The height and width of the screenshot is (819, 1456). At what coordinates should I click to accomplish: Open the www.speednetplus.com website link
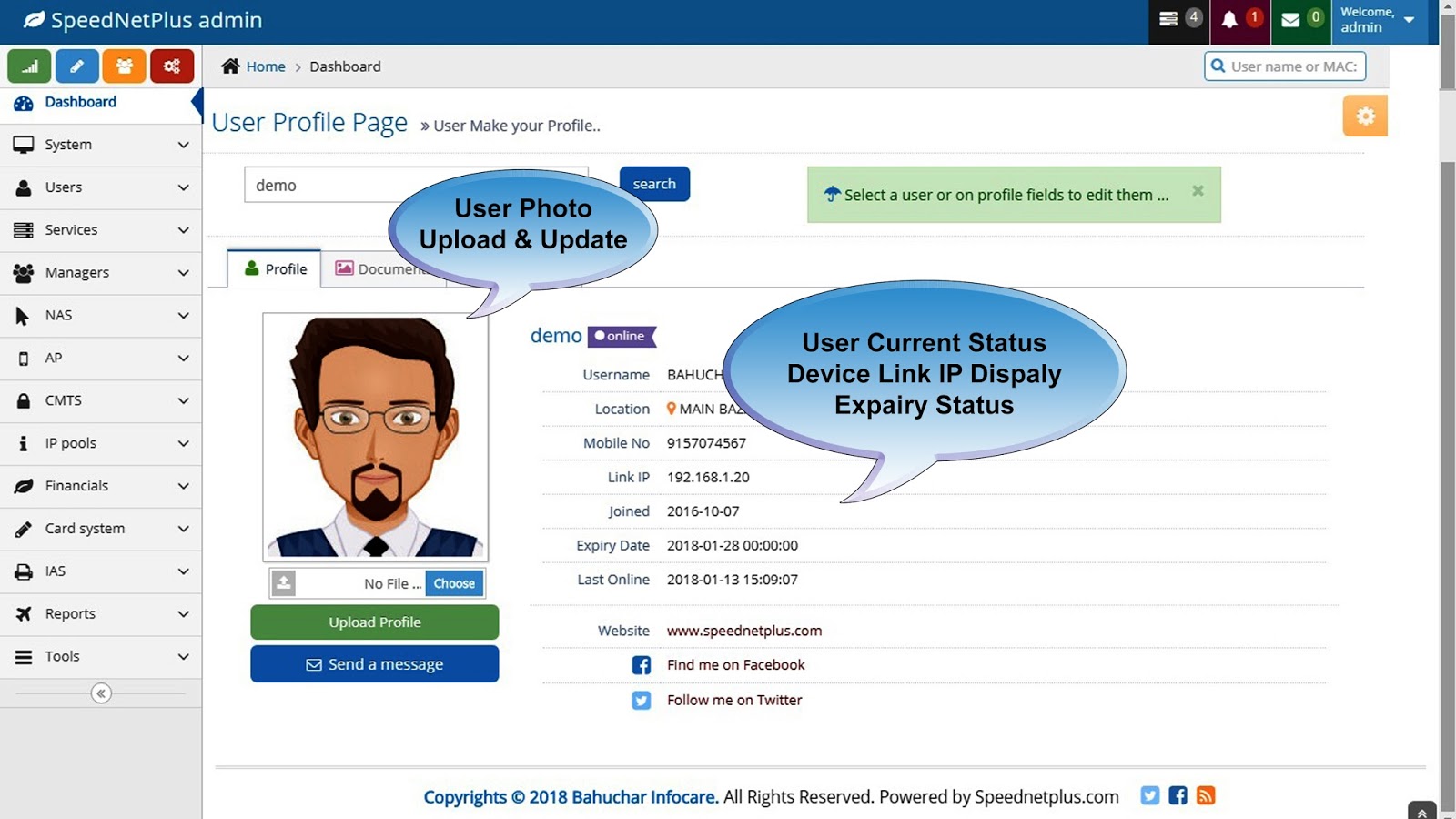[744, 631]
